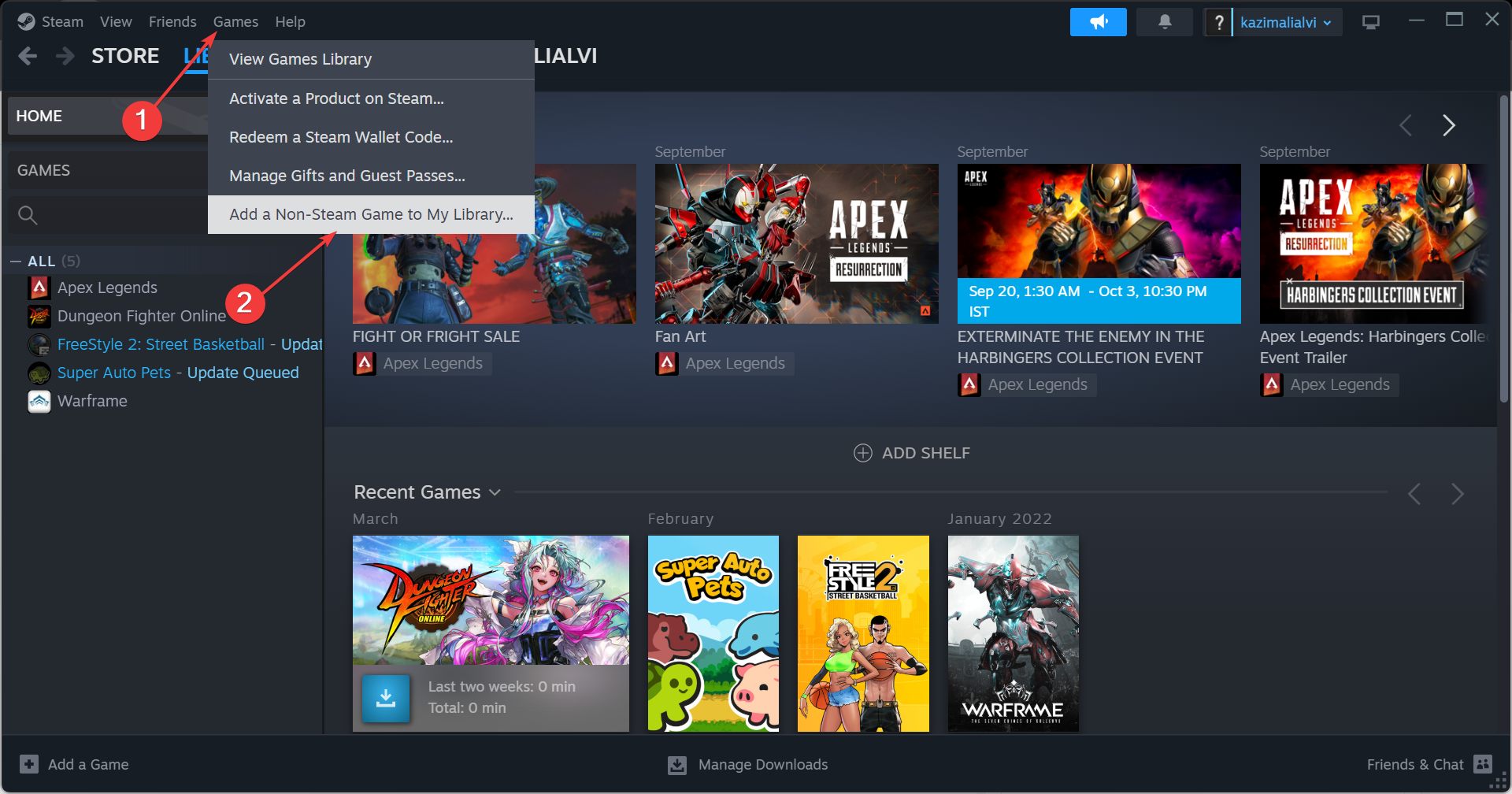Open the Steam menu
This screenshot has height=794, width=1512.
(x=62, y=22)
